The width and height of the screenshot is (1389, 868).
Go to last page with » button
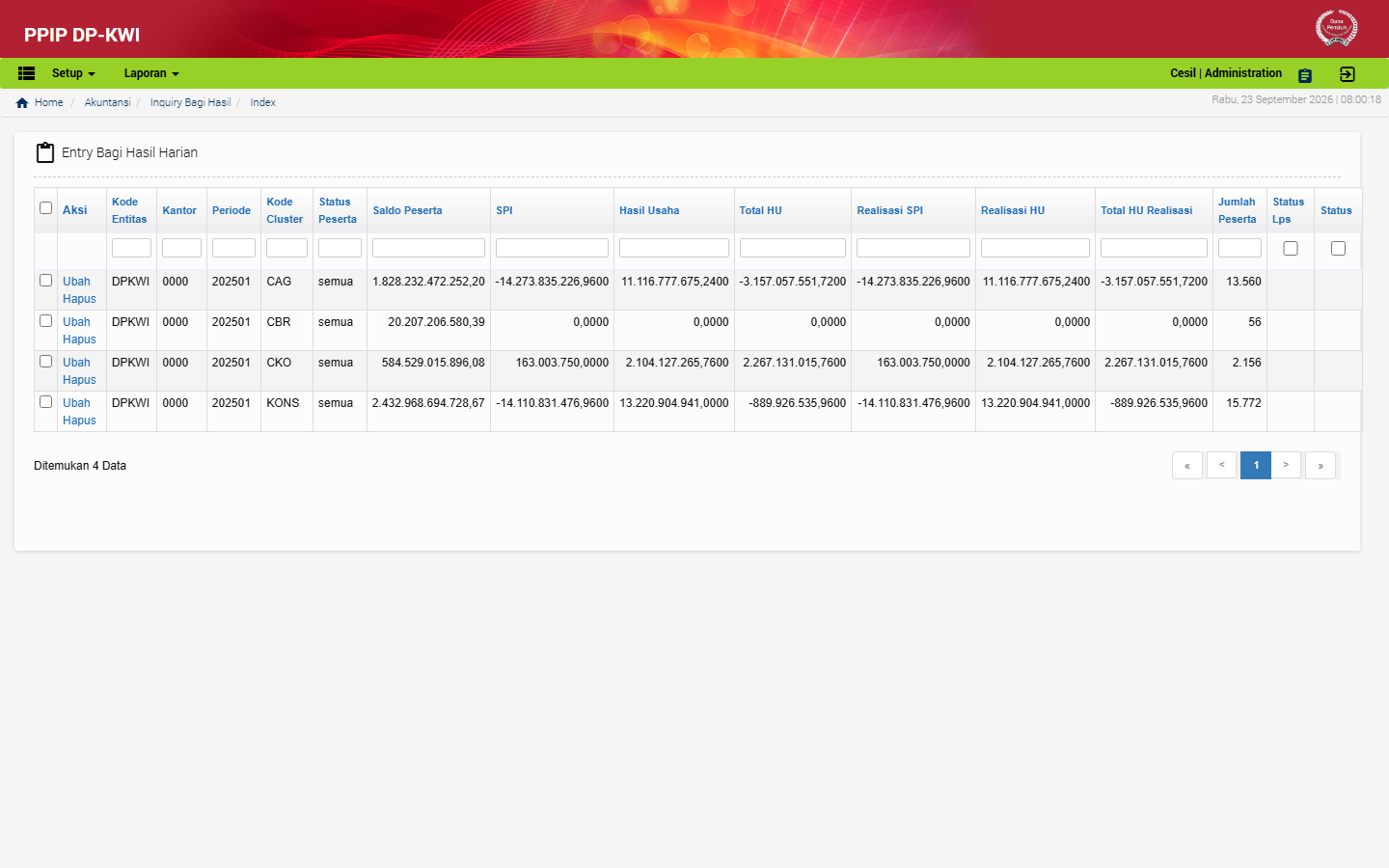tap(1321, 465)
